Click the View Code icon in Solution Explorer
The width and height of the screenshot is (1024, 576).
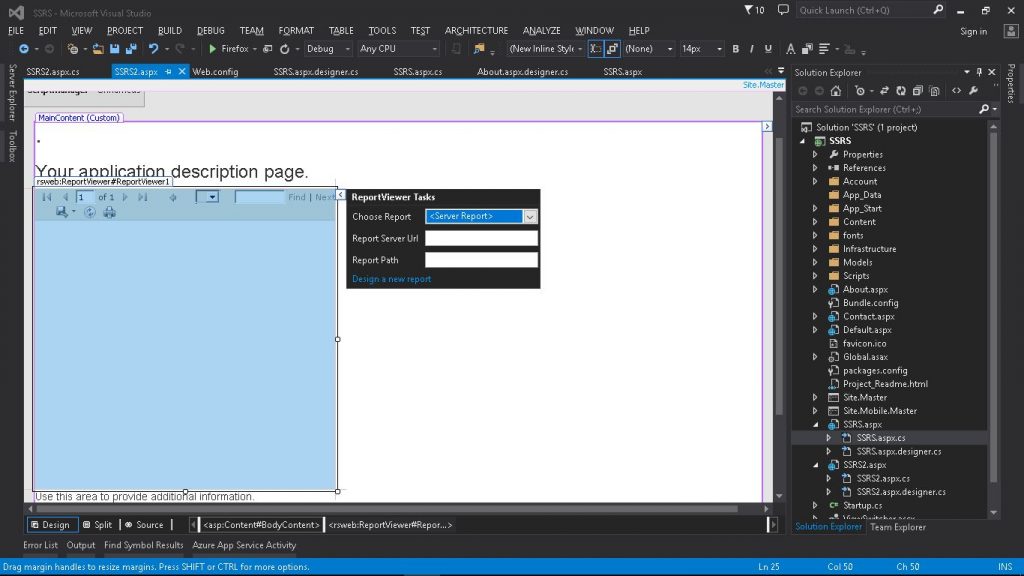tap(957, 91)
